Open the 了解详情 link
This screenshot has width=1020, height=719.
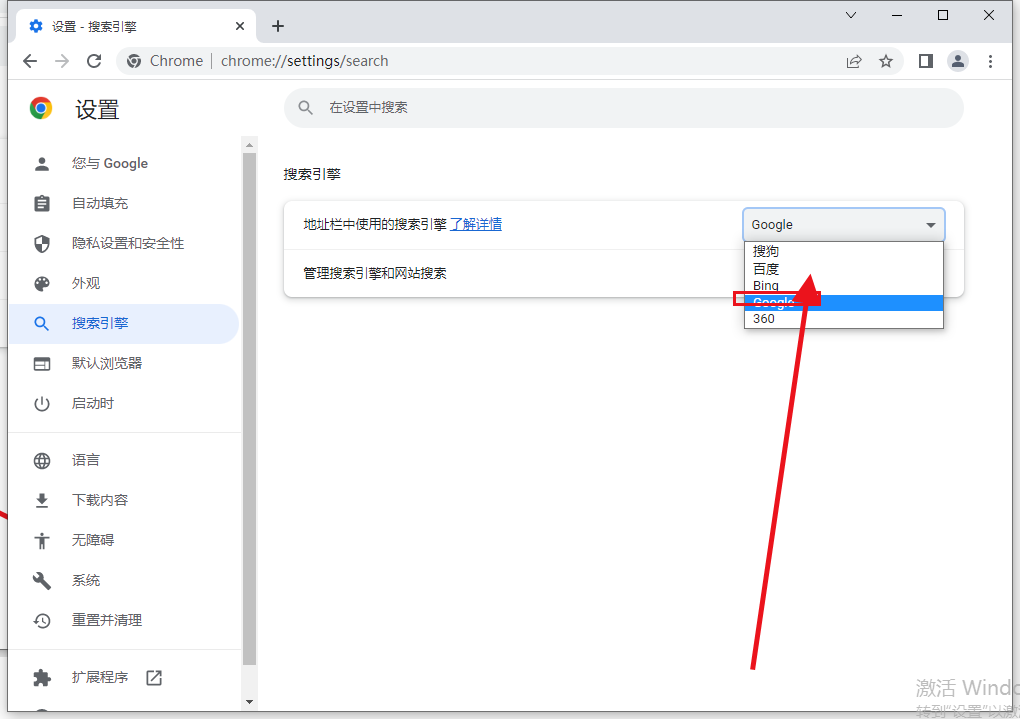coord(476,224)
